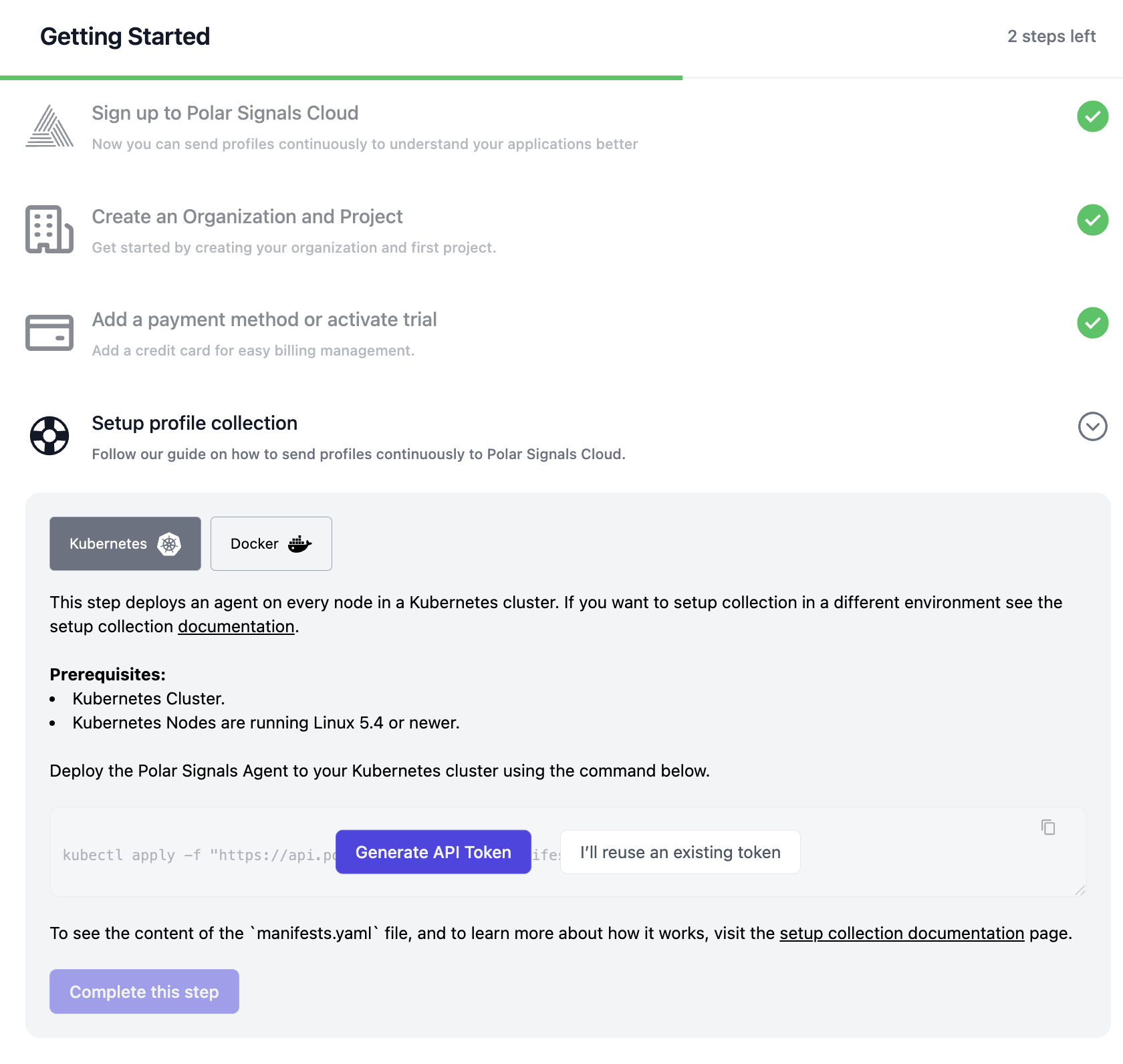
Task: Click the green checkmark for payment method step
Action: point(1092,323)
